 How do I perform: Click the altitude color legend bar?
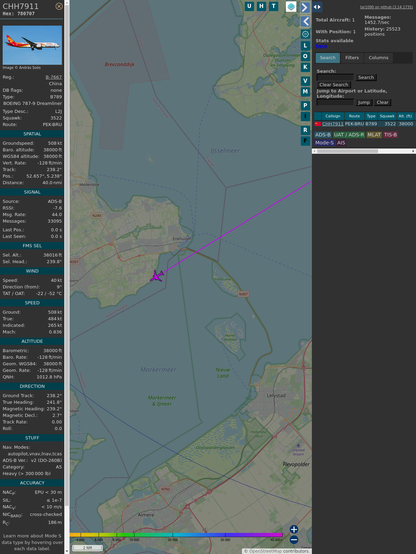click(x=176, y=535)
